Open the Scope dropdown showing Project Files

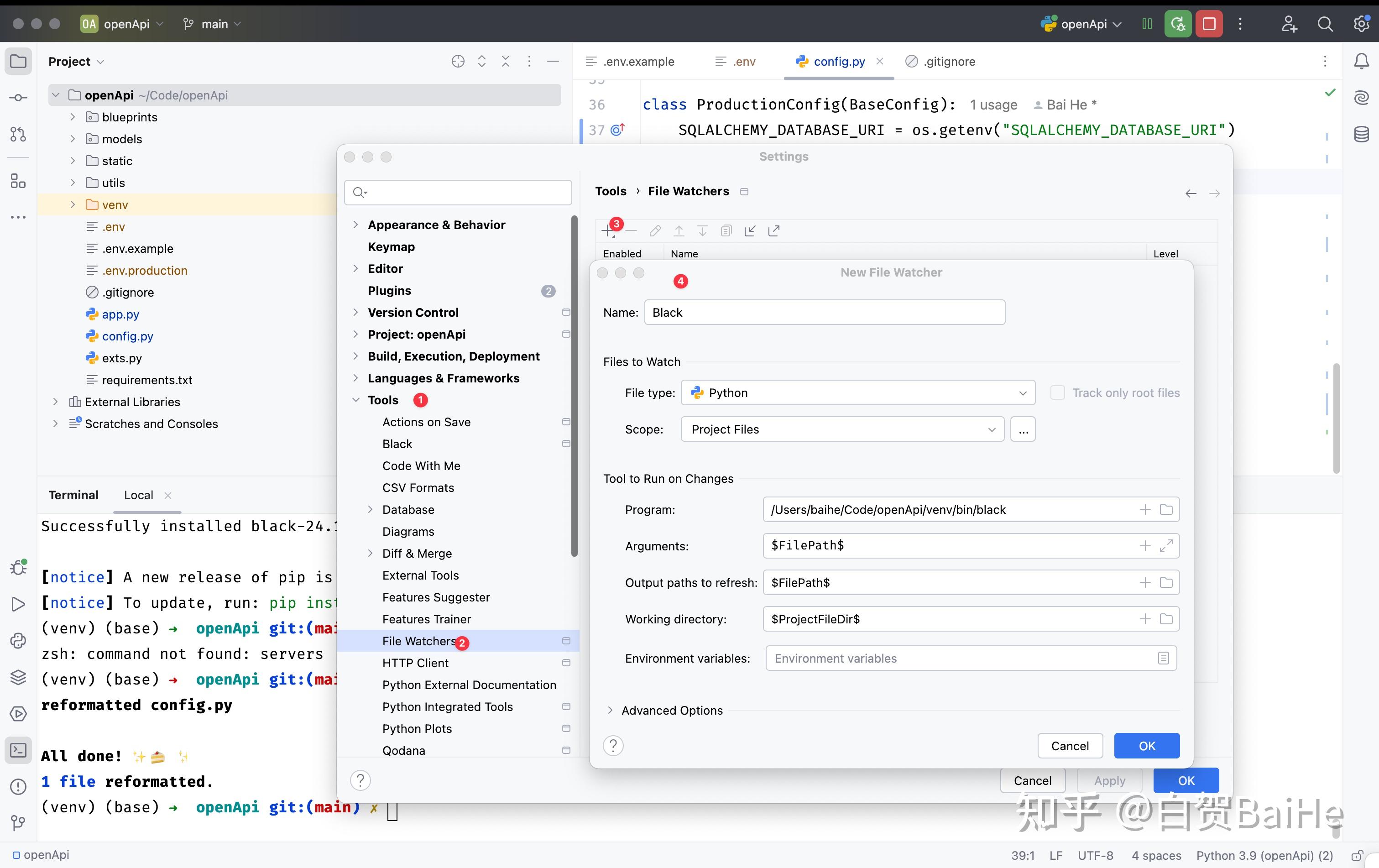coord(841,429)
